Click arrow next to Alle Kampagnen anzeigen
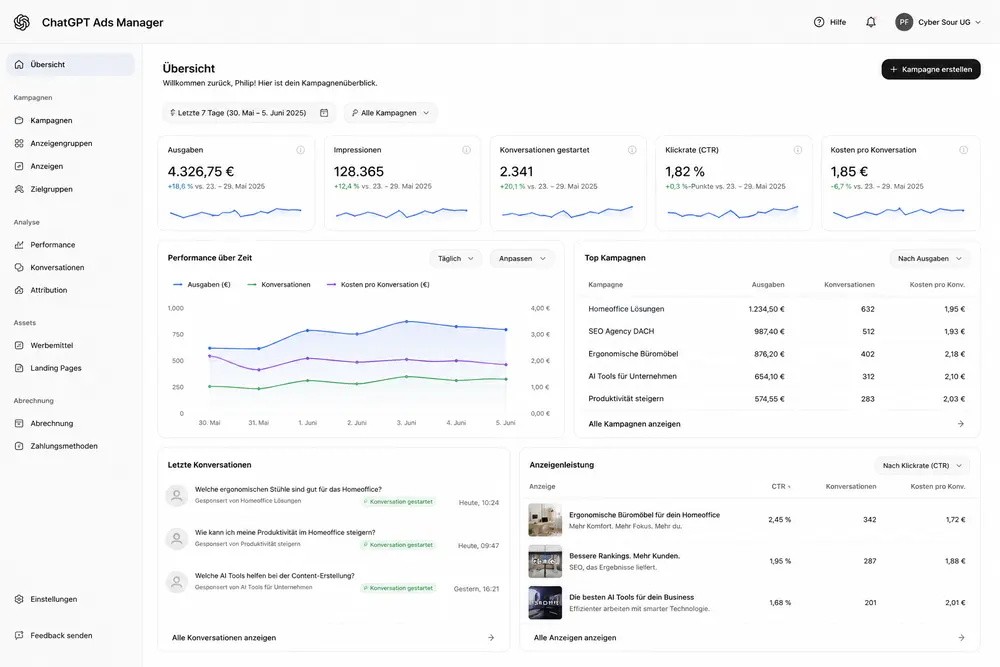Image resolution: width=1000 pixels, height=667 pixels. [960, 424]
